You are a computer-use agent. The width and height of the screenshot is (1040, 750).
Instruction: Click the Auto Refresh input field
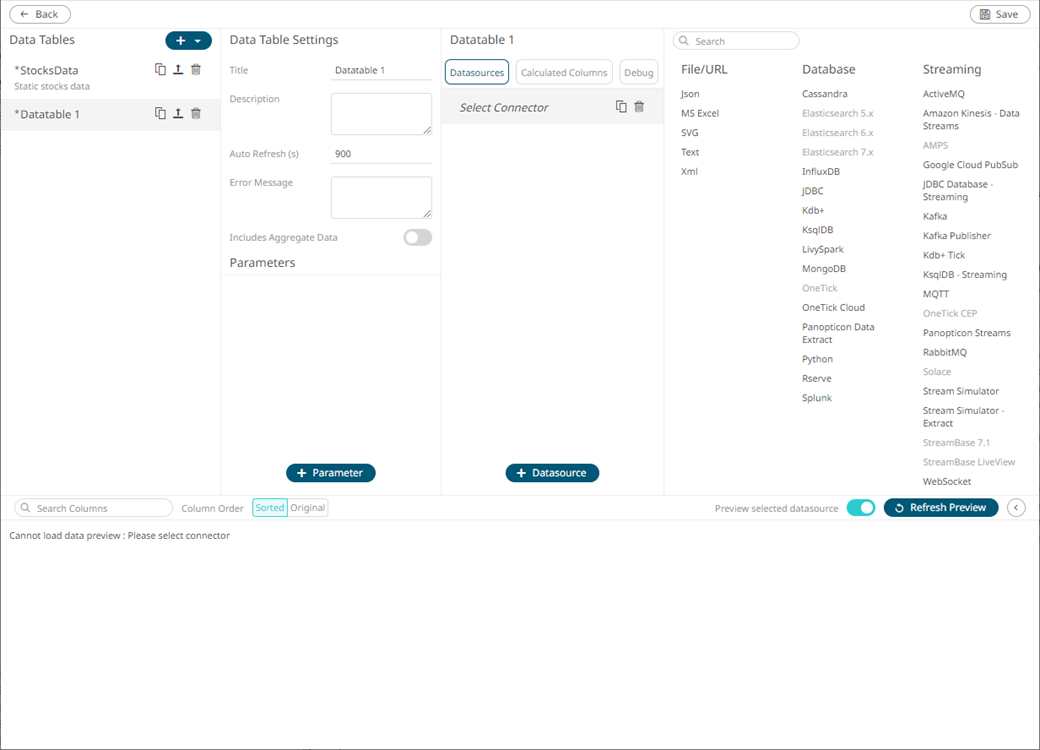click(x=381, y=154)
